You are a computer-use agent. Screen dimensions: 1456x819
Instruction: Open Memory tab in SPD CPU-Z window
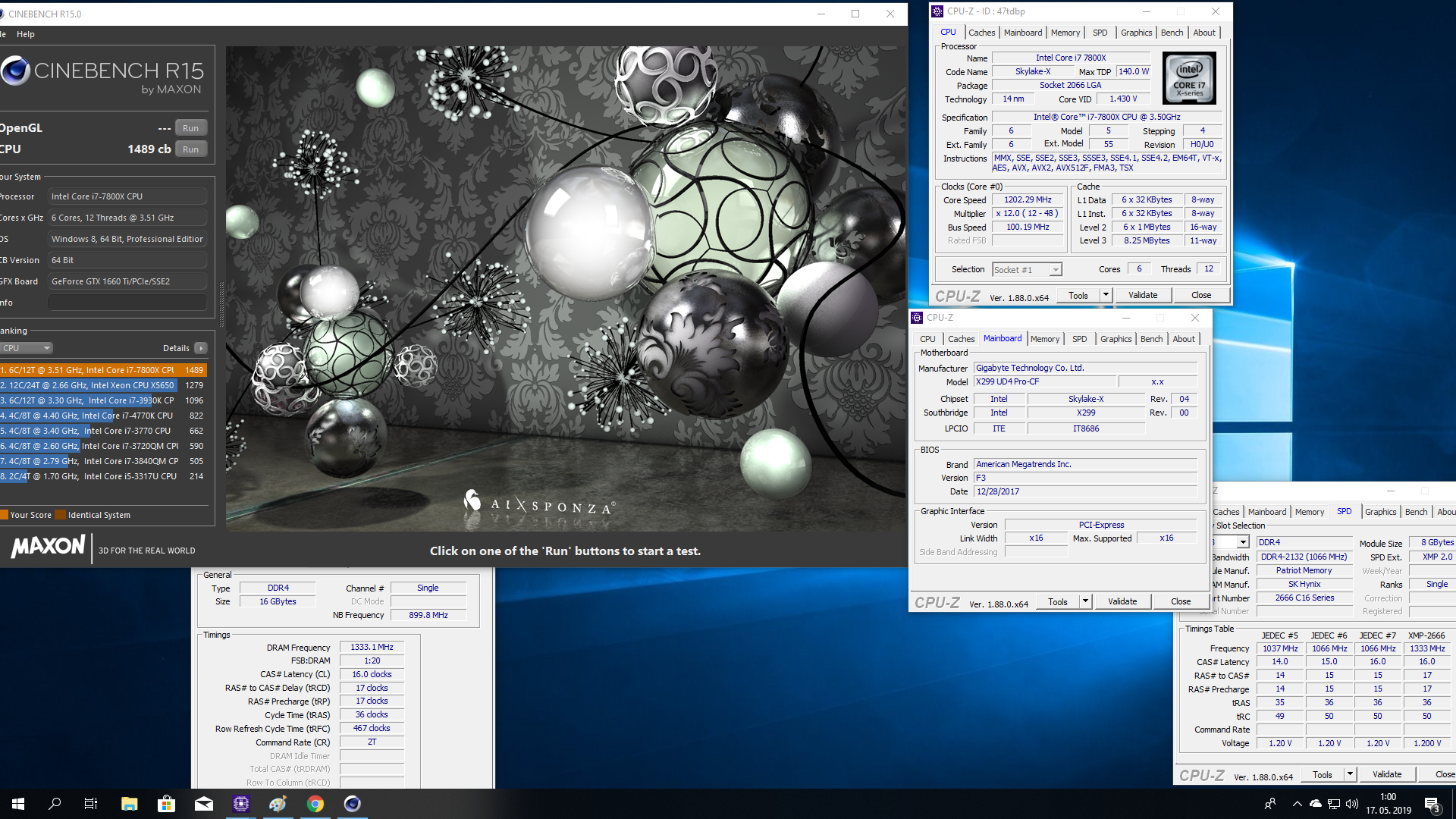[1309, 512]
